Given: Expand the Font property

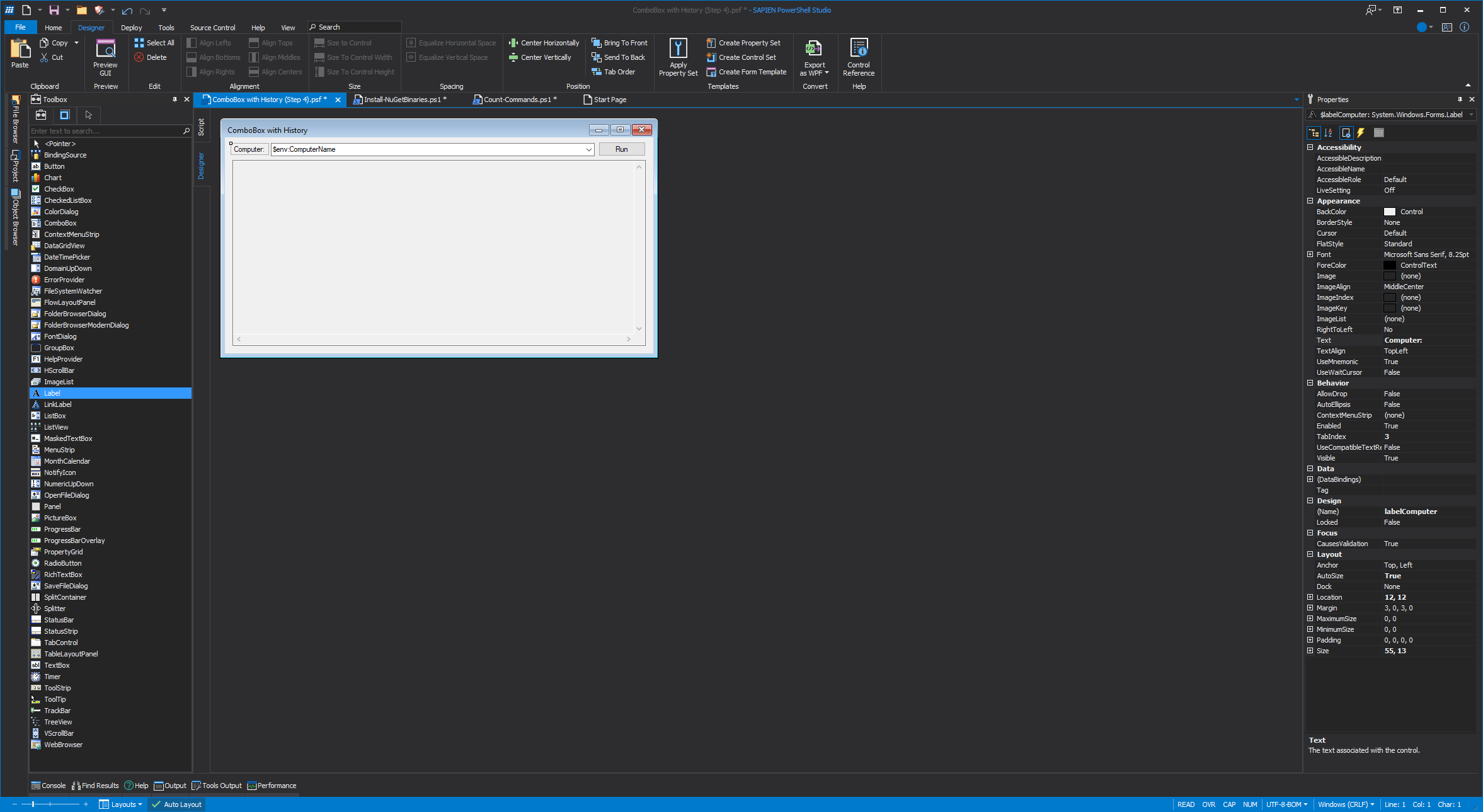Looking at the screenshot, I should [x=1312, y=254].
